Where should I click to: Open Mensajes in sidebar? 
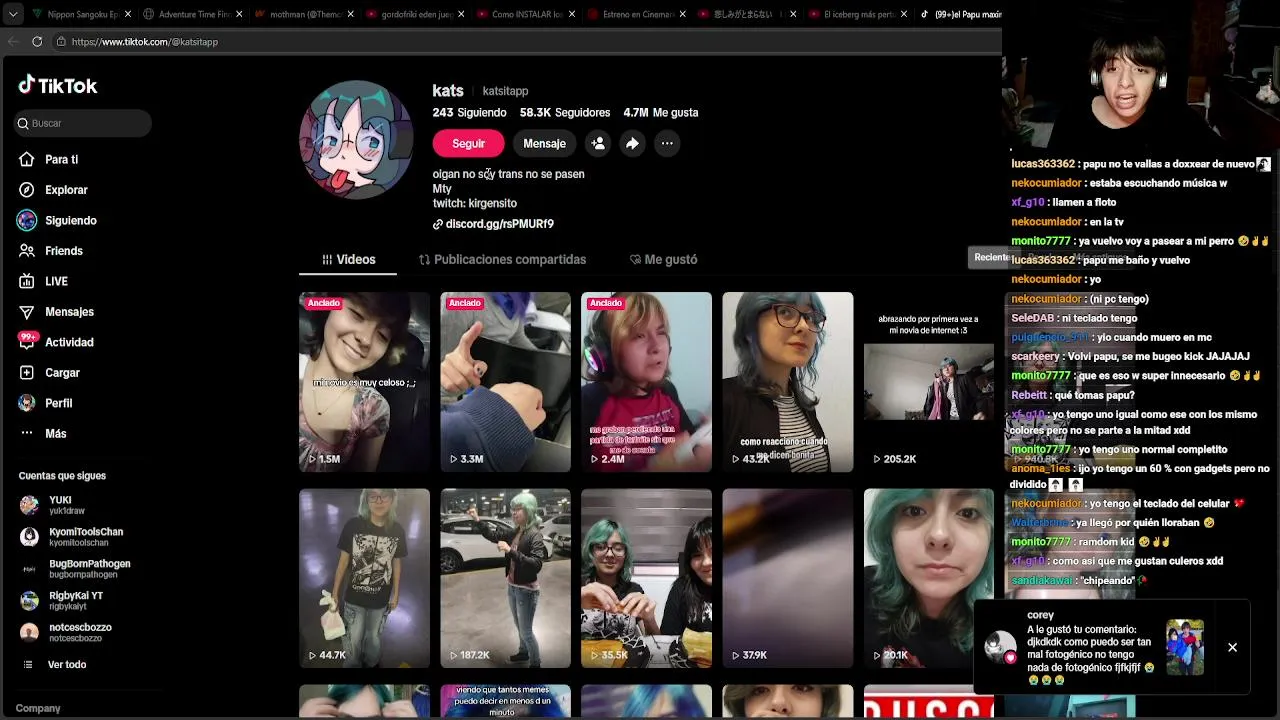(69, 312)
